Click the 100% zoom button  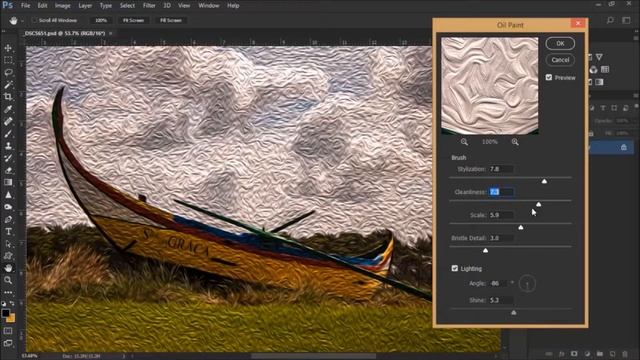[101, 20]
